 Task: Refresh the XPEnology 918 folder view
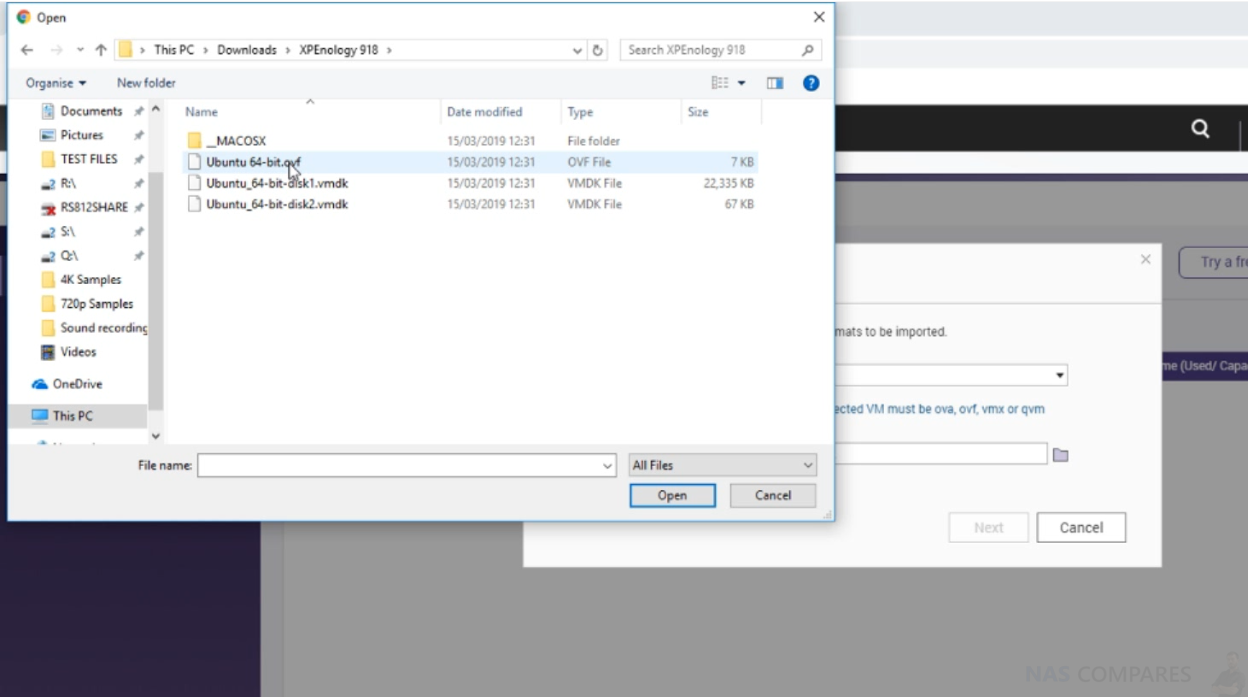[598, 50]
